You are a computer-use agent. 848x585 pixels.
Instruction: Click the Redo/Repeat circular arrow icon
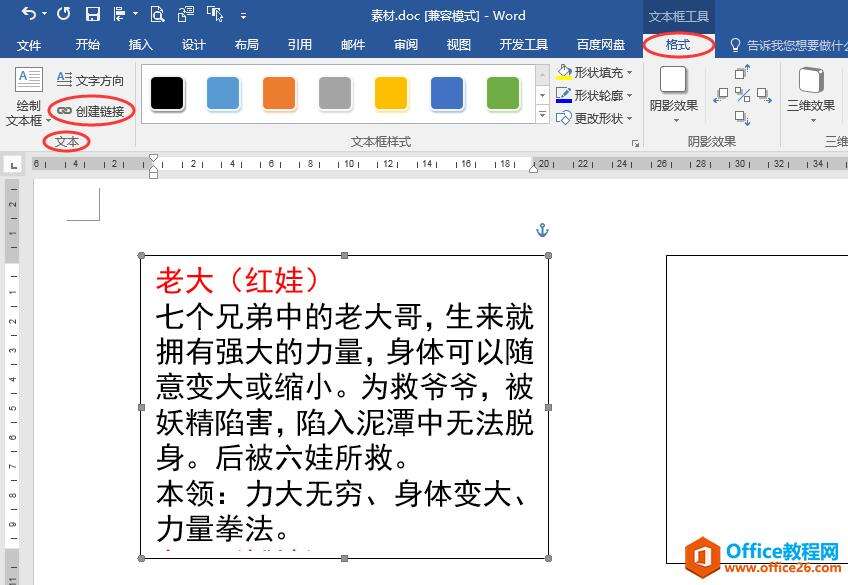tap(63, 14)
